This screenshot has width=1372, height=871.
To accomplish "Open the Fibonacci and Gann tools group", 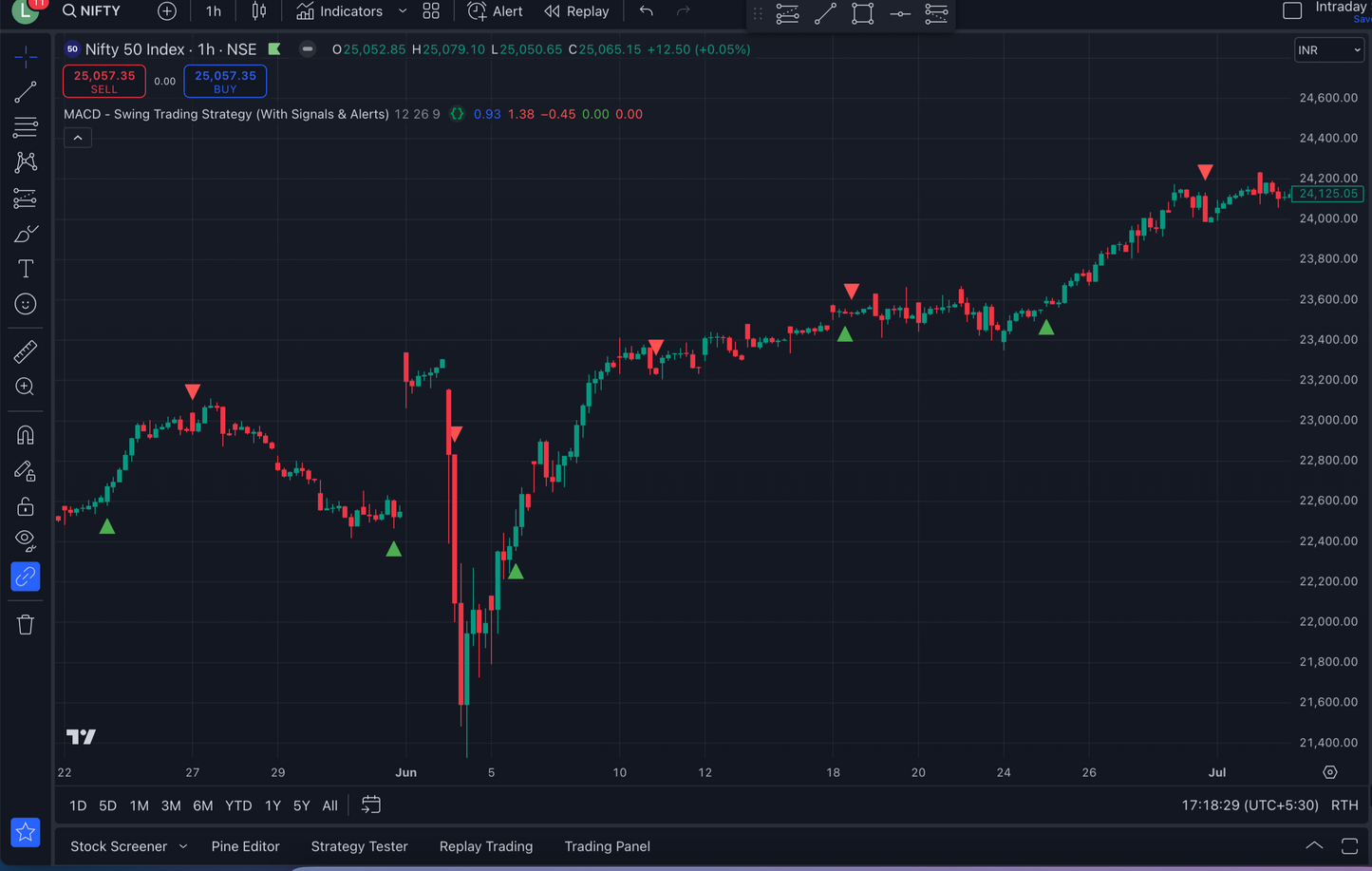I will pyautogui.click(x=26, y=127).
